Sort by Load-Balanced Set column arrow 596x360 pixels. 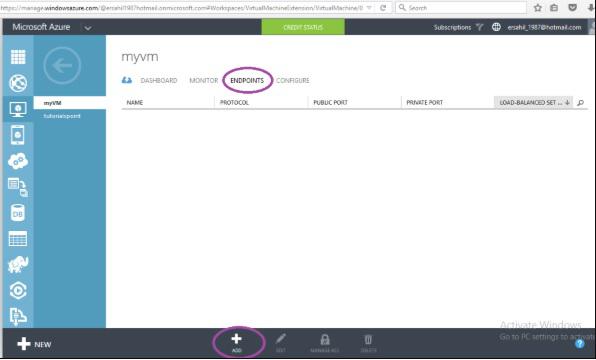(x=567, y=103)
